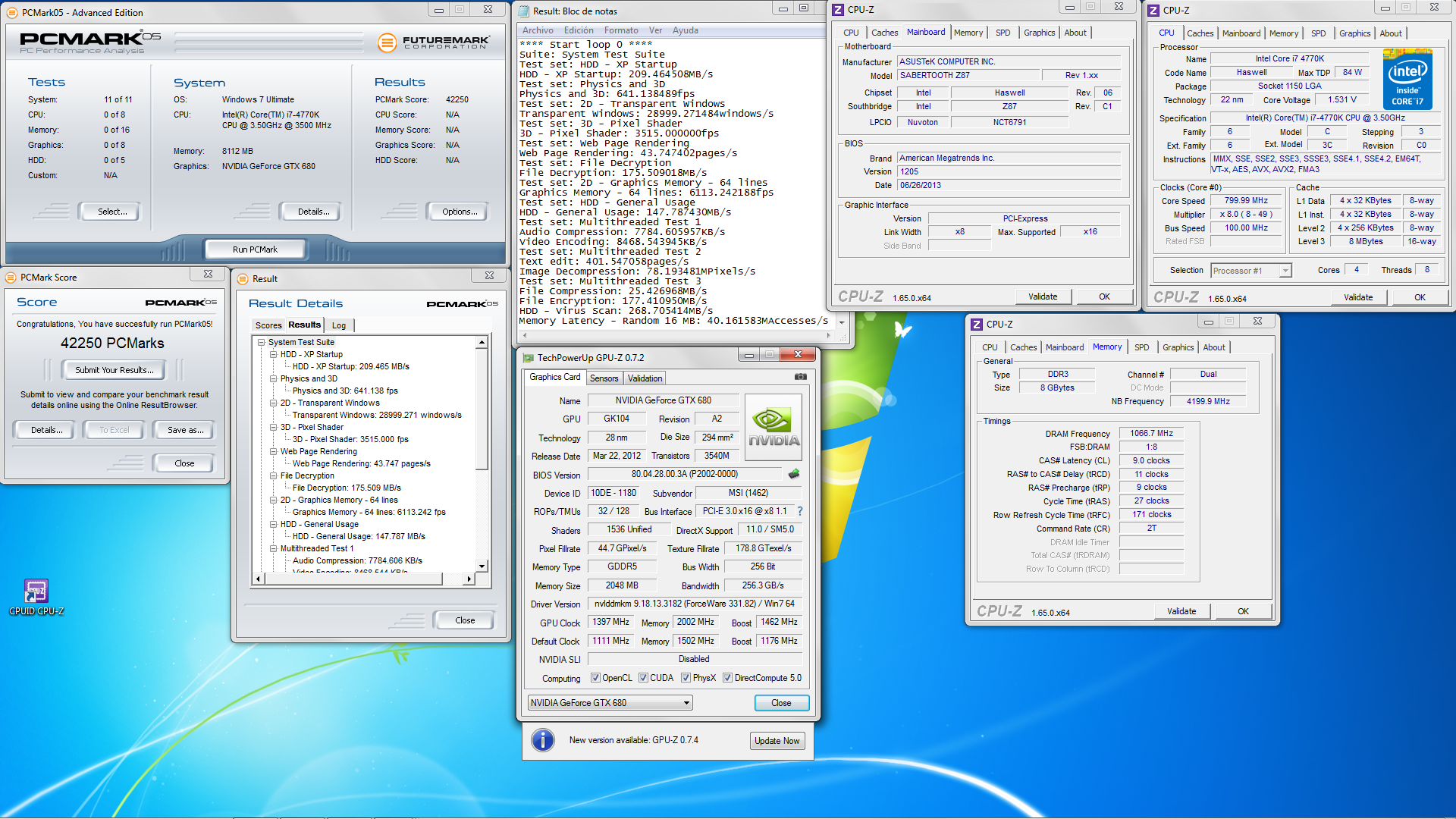Click the Notepad vertical scroll-down arrow
This screenshot has height=819, width=1456.
[x=841, y=322]
